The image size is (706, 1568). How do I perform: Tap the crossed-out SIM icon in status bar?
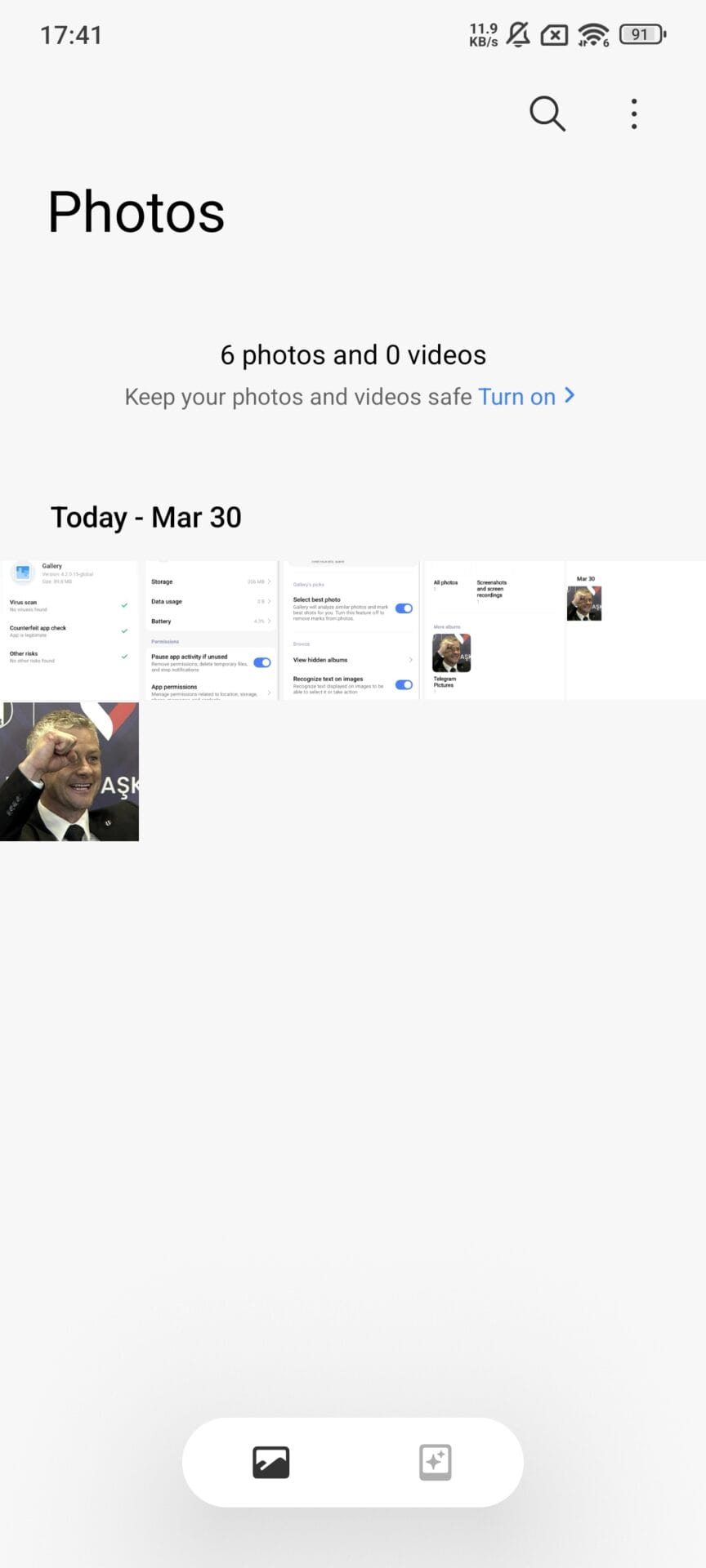(x=554, y=35)
